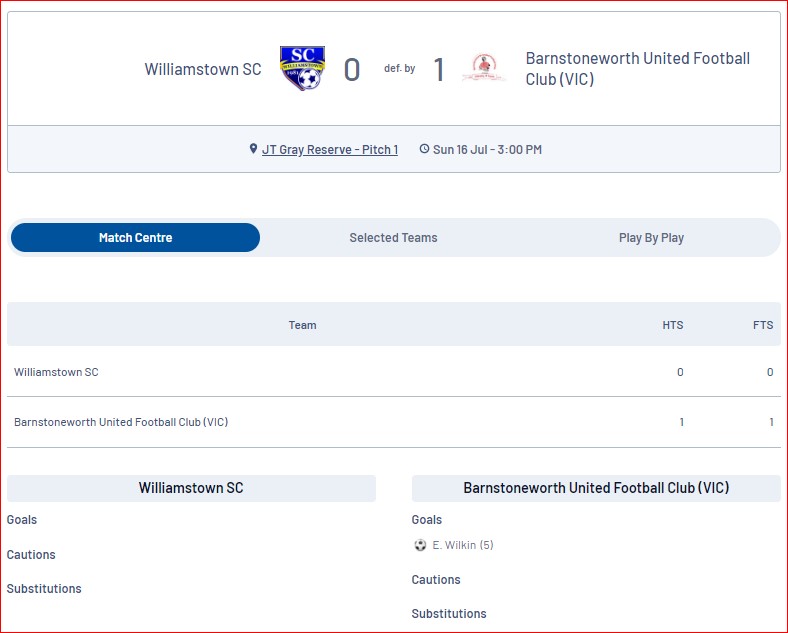This screenshot has height=633, width=788.
Task: Click Williamstown SC panel heading
Action: pyautogui.click(x=191, y=488)
